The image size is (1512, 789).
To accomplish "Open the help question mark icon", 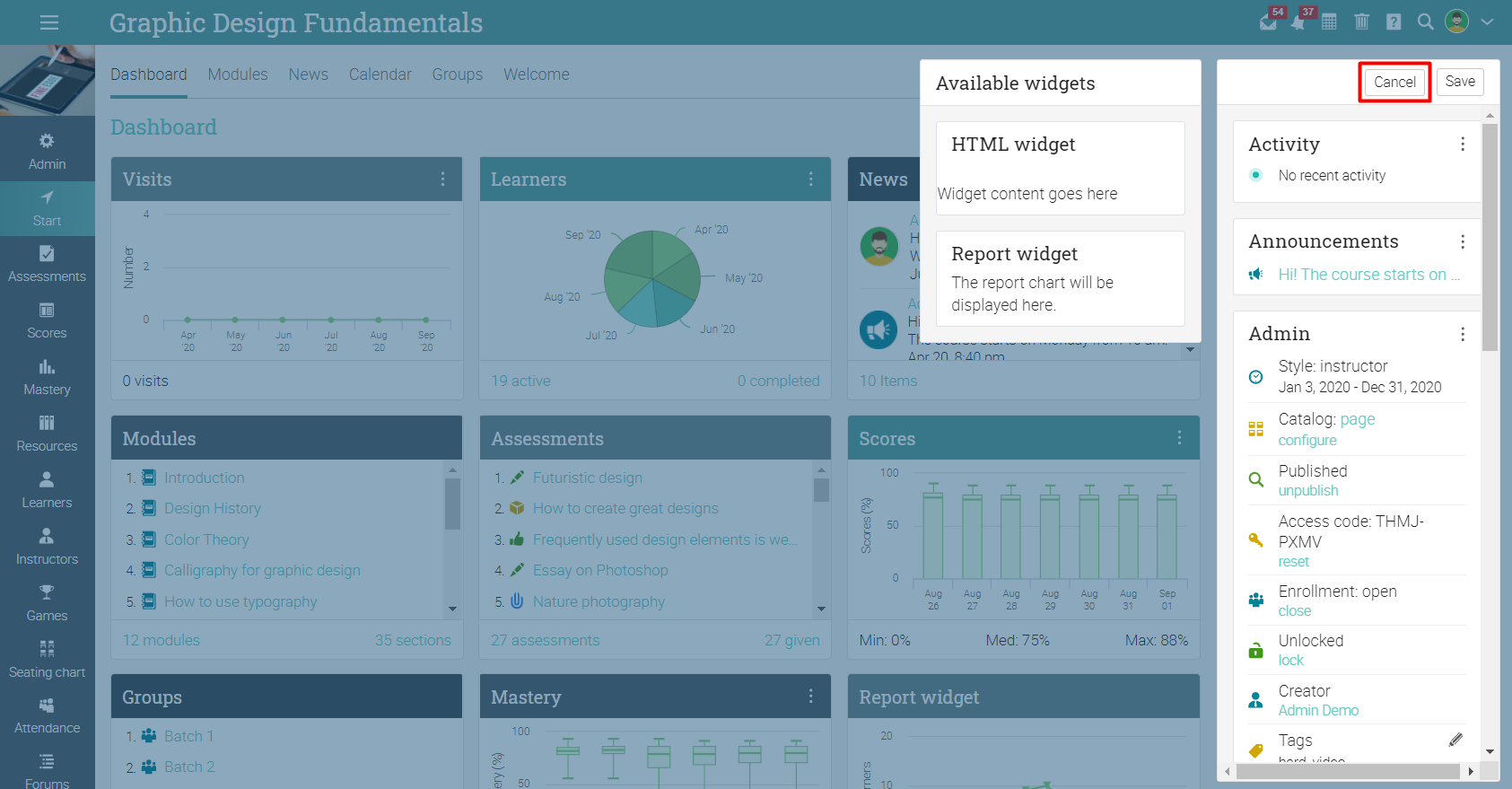I will (1394, 22).
